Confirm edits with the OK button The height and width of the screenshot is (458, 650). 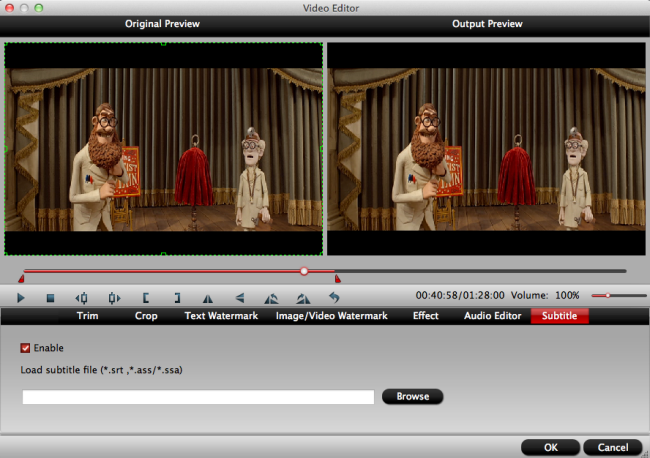[551, 447]
